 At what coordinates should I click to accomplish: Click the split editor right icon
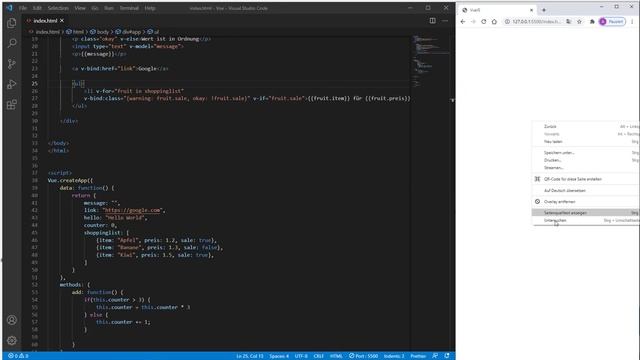point(432,20)
